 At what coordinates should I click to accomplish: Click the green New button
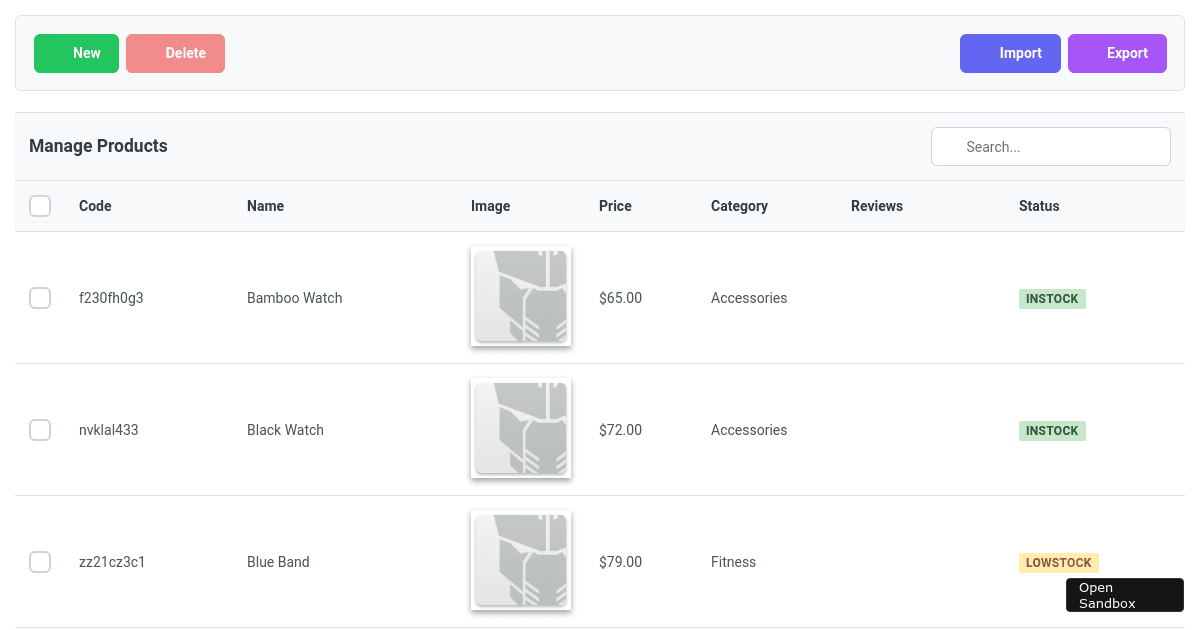coord(76,54)
